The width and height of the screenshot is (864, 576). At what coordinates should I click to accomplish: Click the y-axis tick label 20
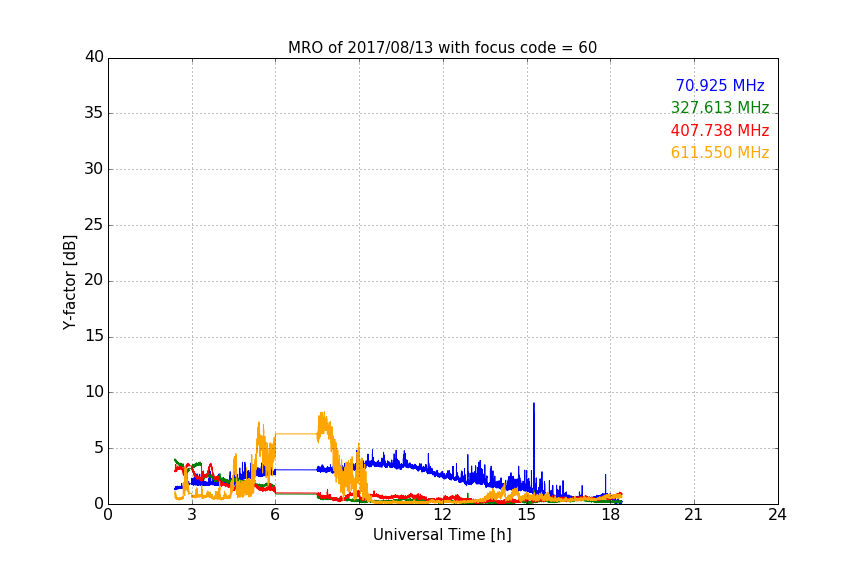(x=94, y=280)
